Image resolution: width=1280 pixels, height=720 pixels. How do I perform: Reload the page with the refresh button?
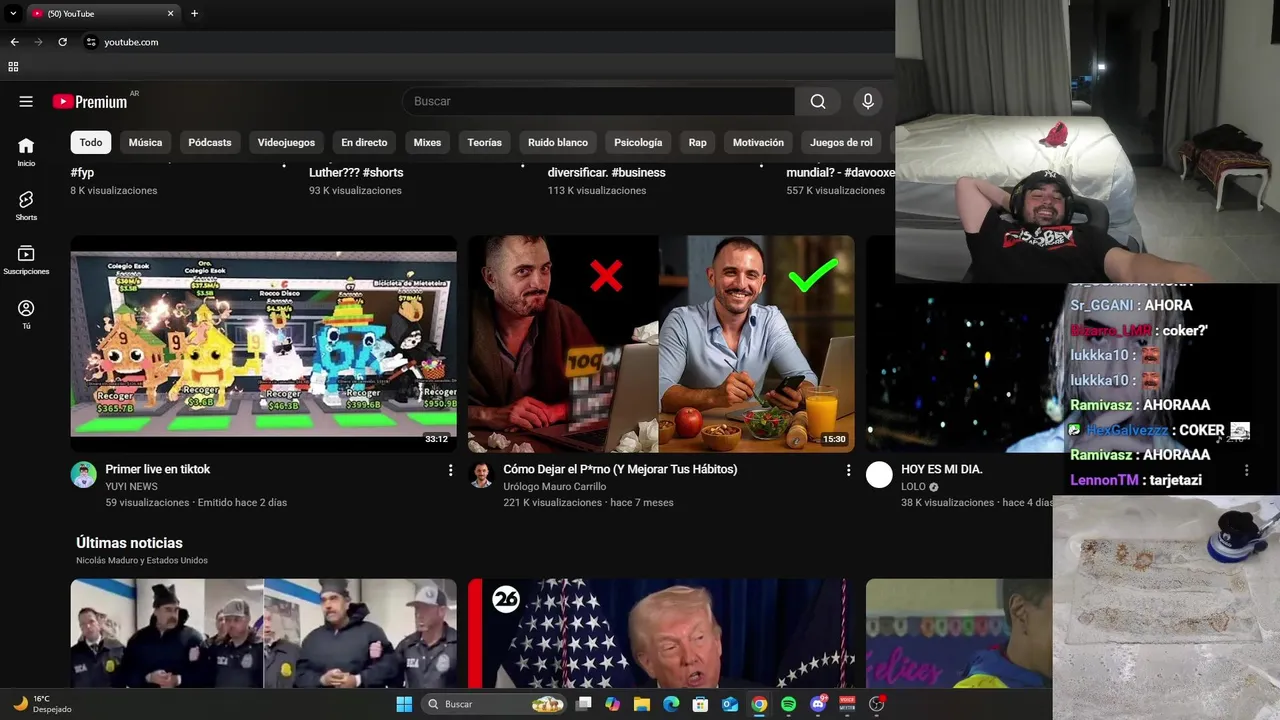click(62, 42)
